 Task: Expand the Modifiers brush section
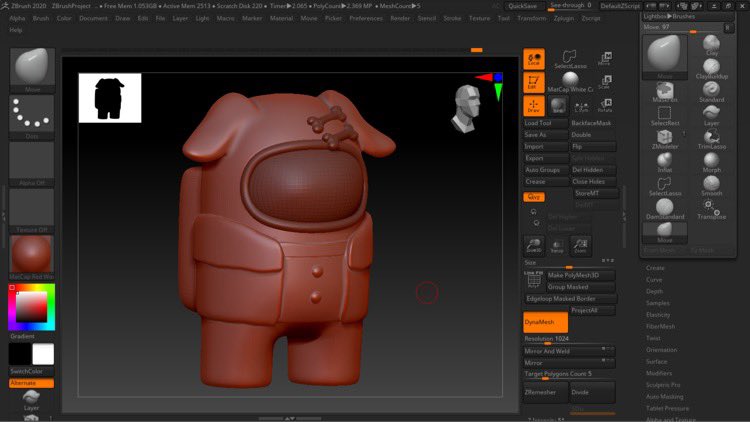(x=659, y=374)
